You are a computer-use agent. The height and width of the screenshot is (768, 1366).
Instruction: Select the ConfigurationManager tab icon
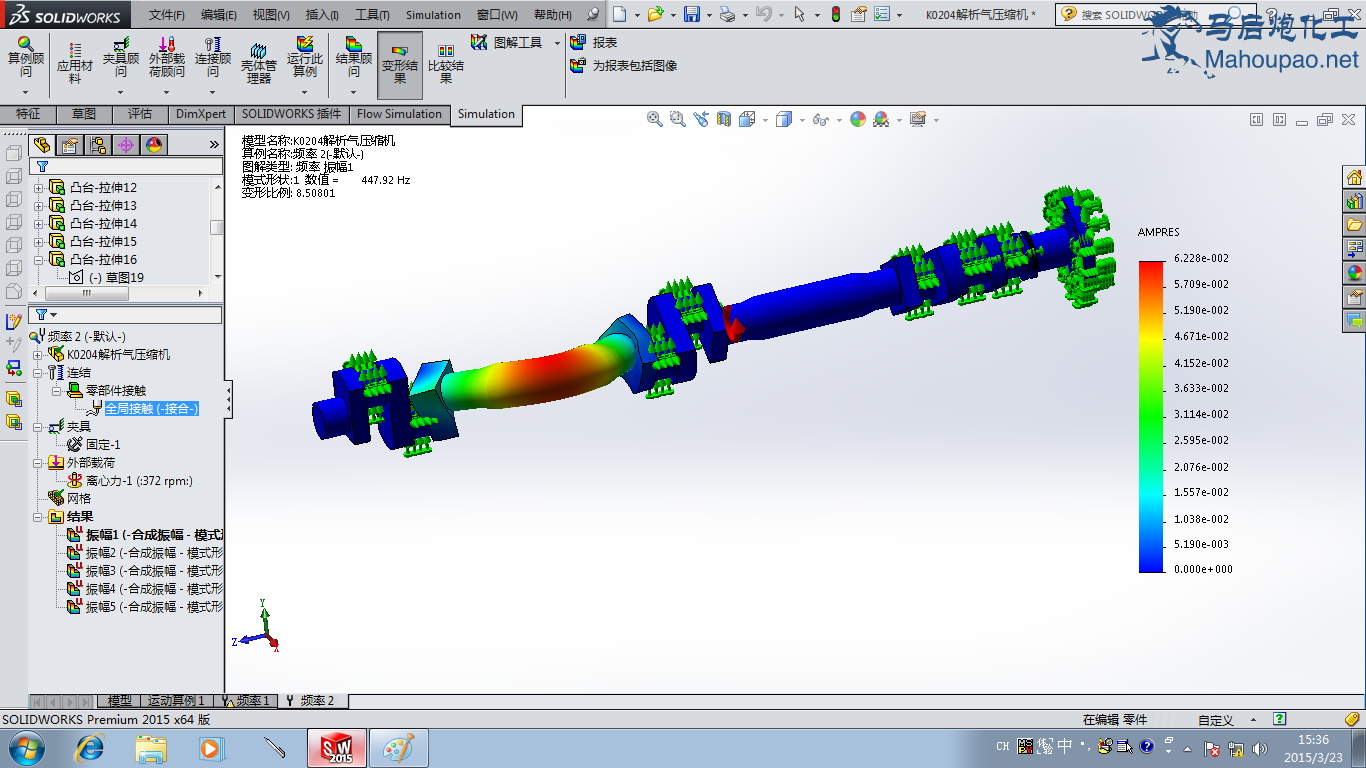tap(97, 145)
